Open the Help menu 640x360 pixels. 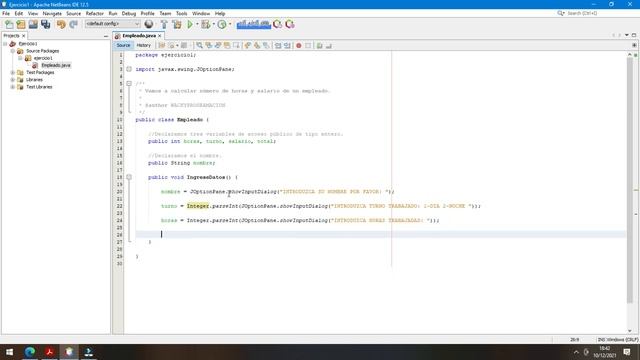(x=220, y=13)
